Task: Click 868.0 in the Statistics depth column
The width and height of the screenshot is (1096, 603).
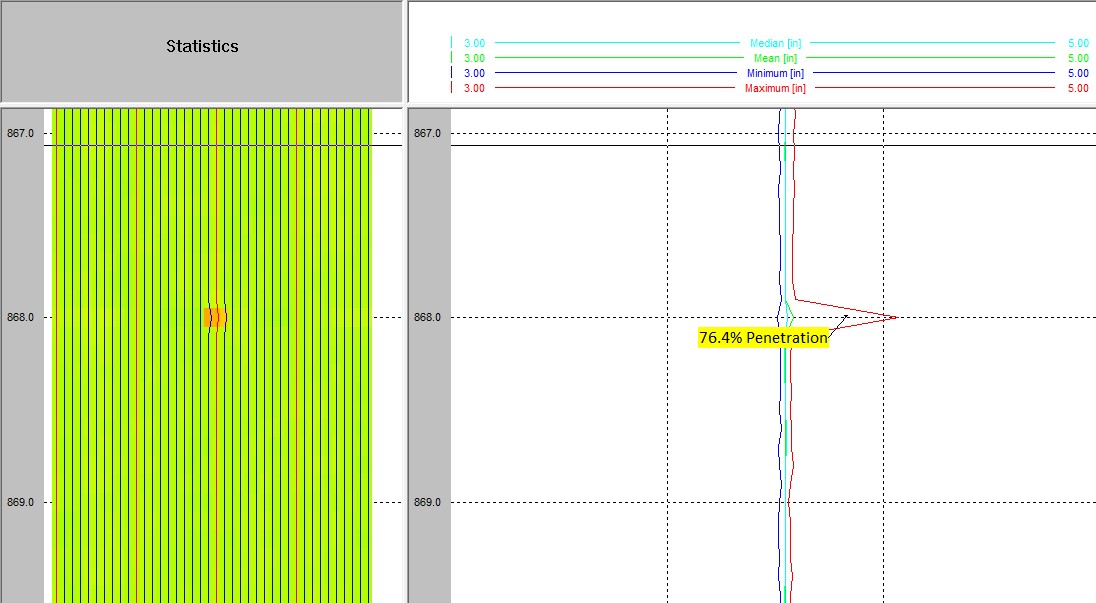Action: [x=21, y=317]
